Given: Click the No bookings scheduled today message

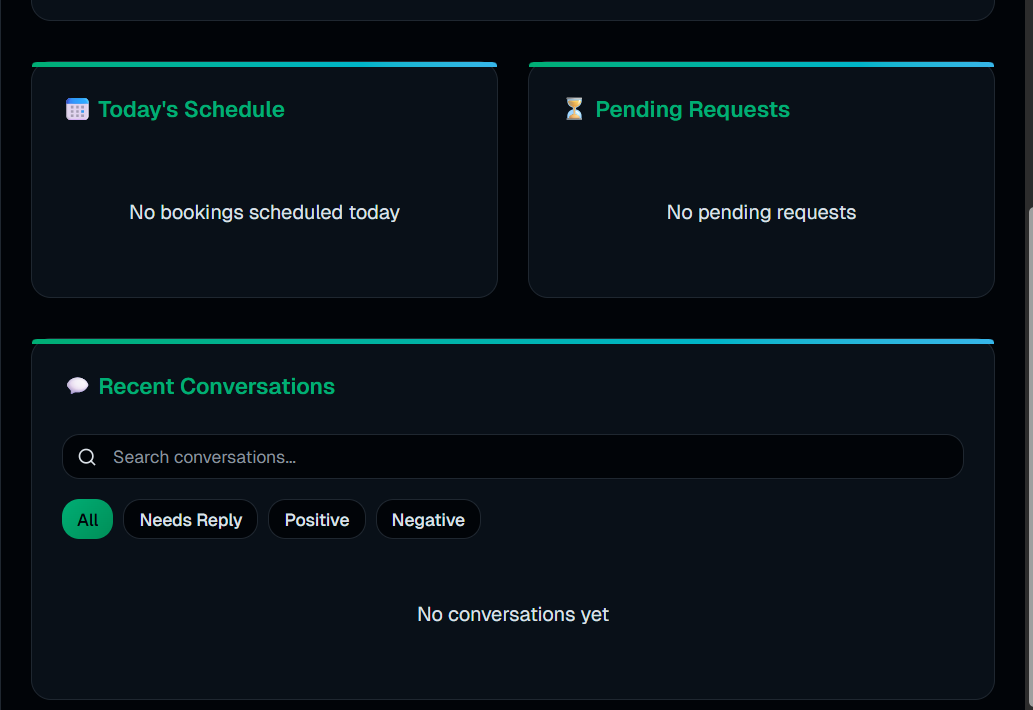Looking at the screenshot, I should pyautogui.click(x=264, y=212).
